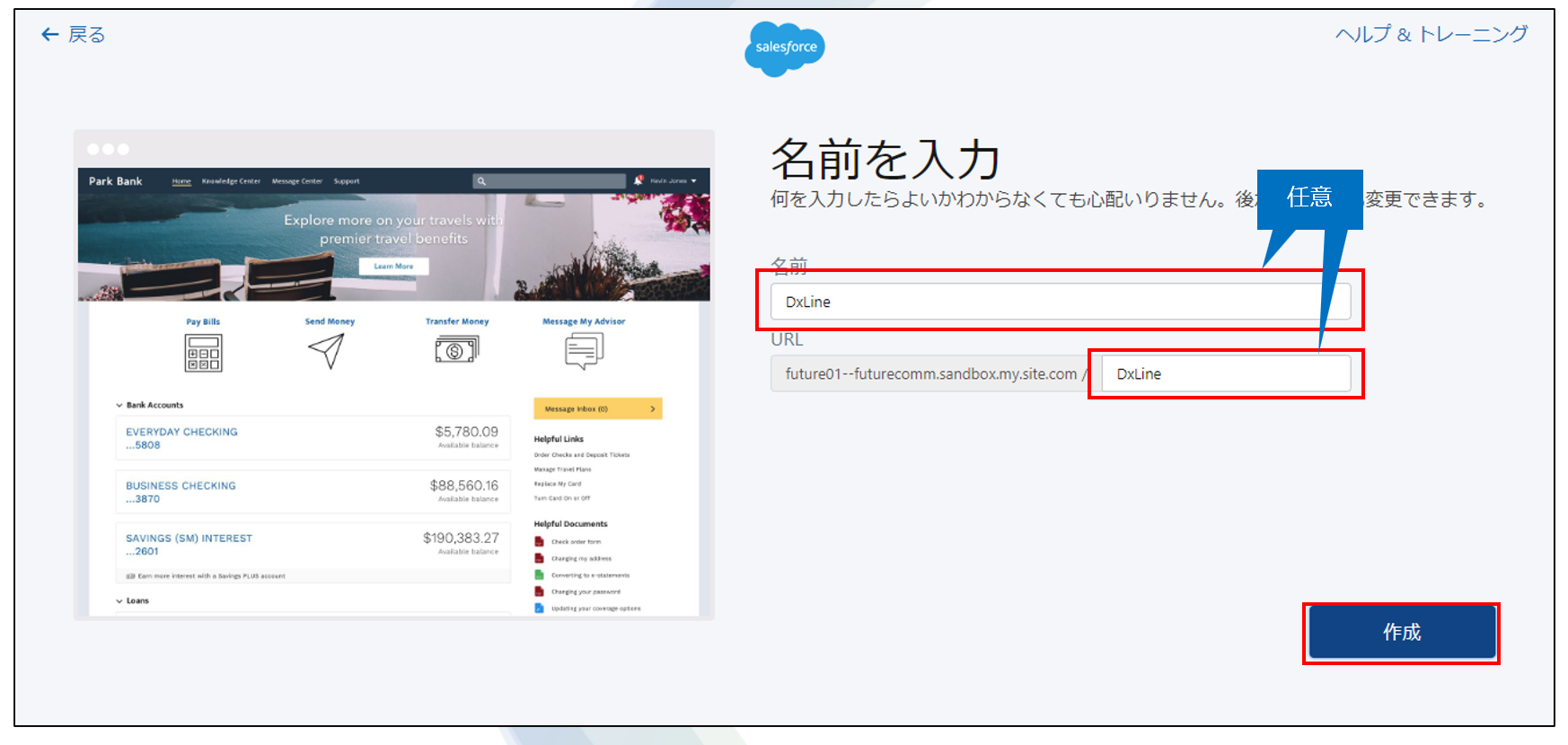Open the yellow Message Inbox bar
Screen dimensions: 1568x745
click(597, 409)
